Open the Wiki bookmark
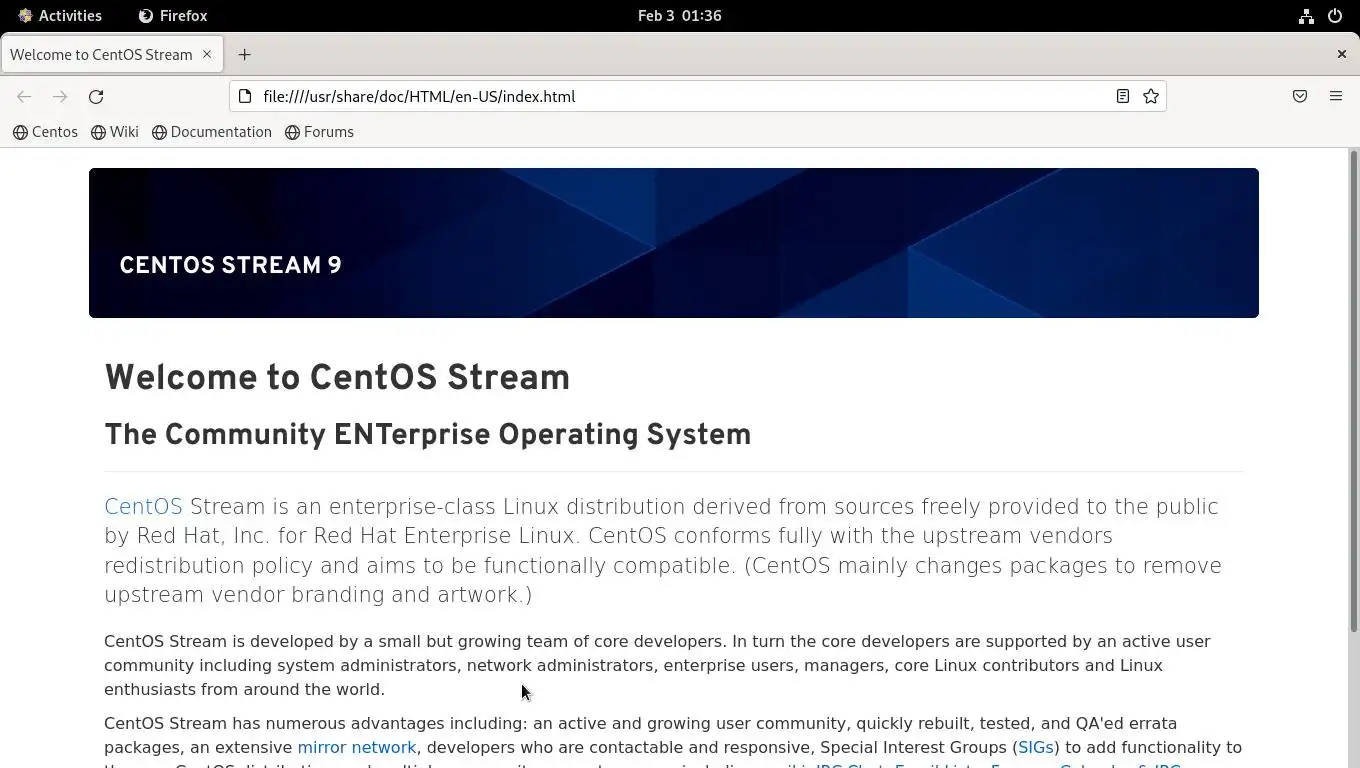 coord(115,132)
